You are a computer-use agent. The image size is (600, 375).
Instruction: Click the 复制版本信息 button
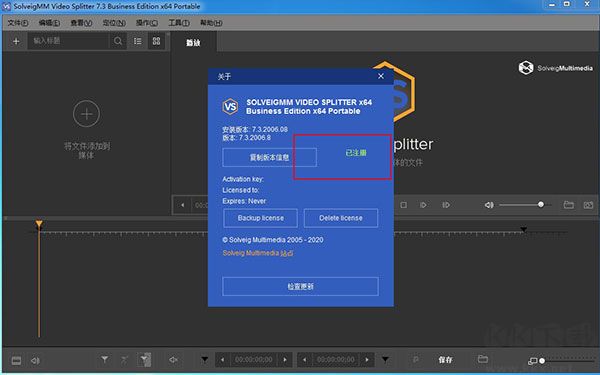(269, 157)
